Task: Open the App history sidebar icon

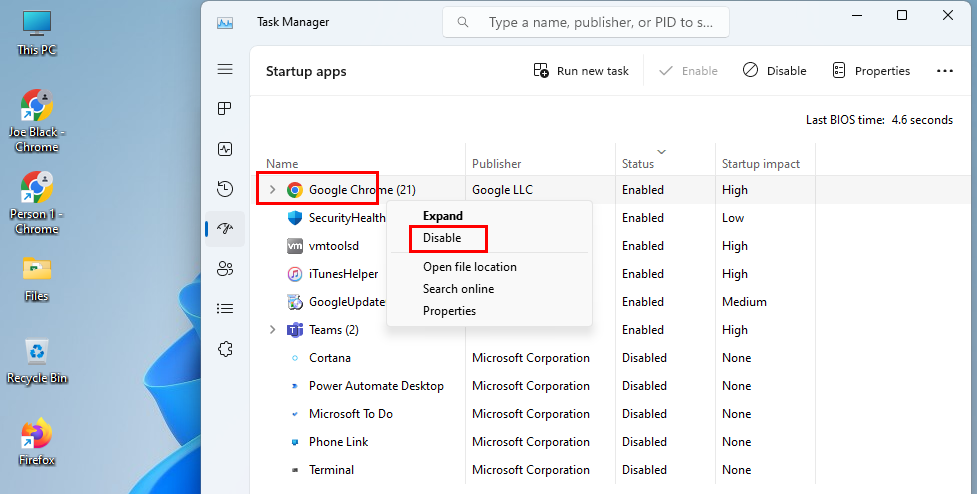Action: tap(225, 189)
